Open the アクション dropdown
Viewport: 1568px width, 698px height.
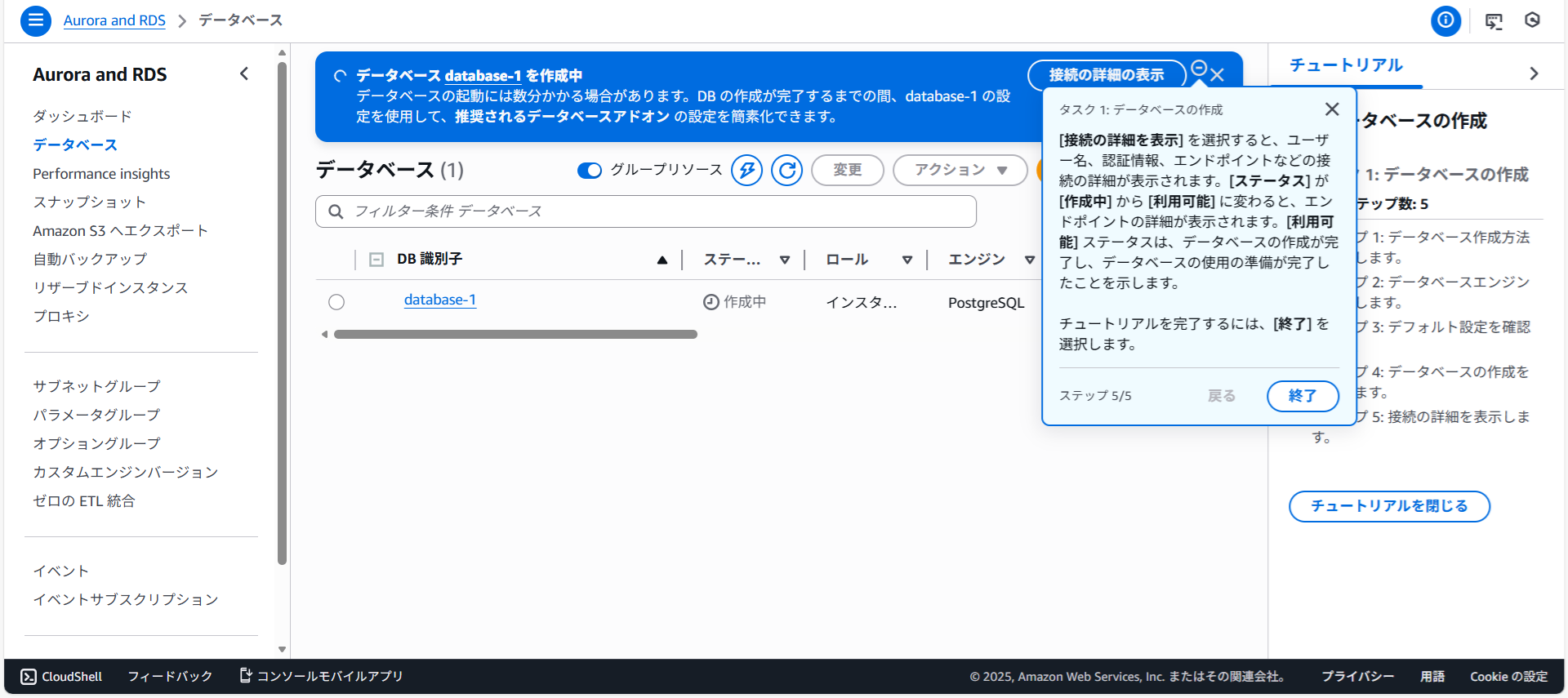point(960,170)
